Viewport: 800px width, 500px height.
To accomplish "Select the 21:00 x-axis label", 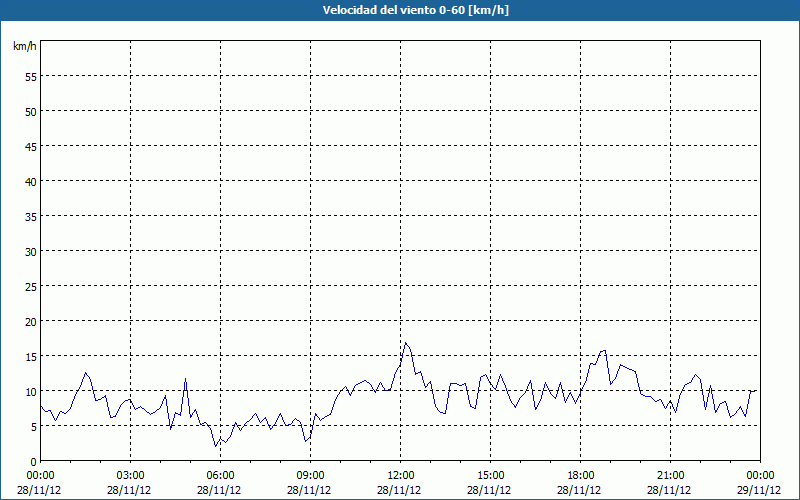I will point(670,476).
